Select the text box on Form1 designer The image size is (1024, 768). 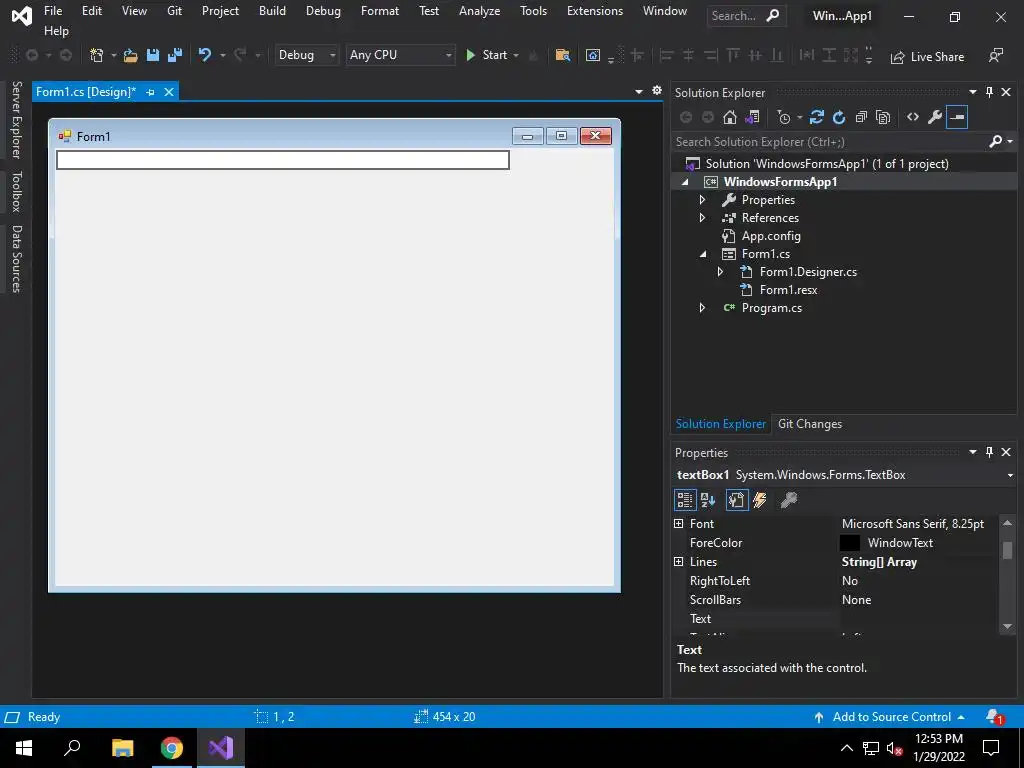pyautogui.click(x=283, y=160)
